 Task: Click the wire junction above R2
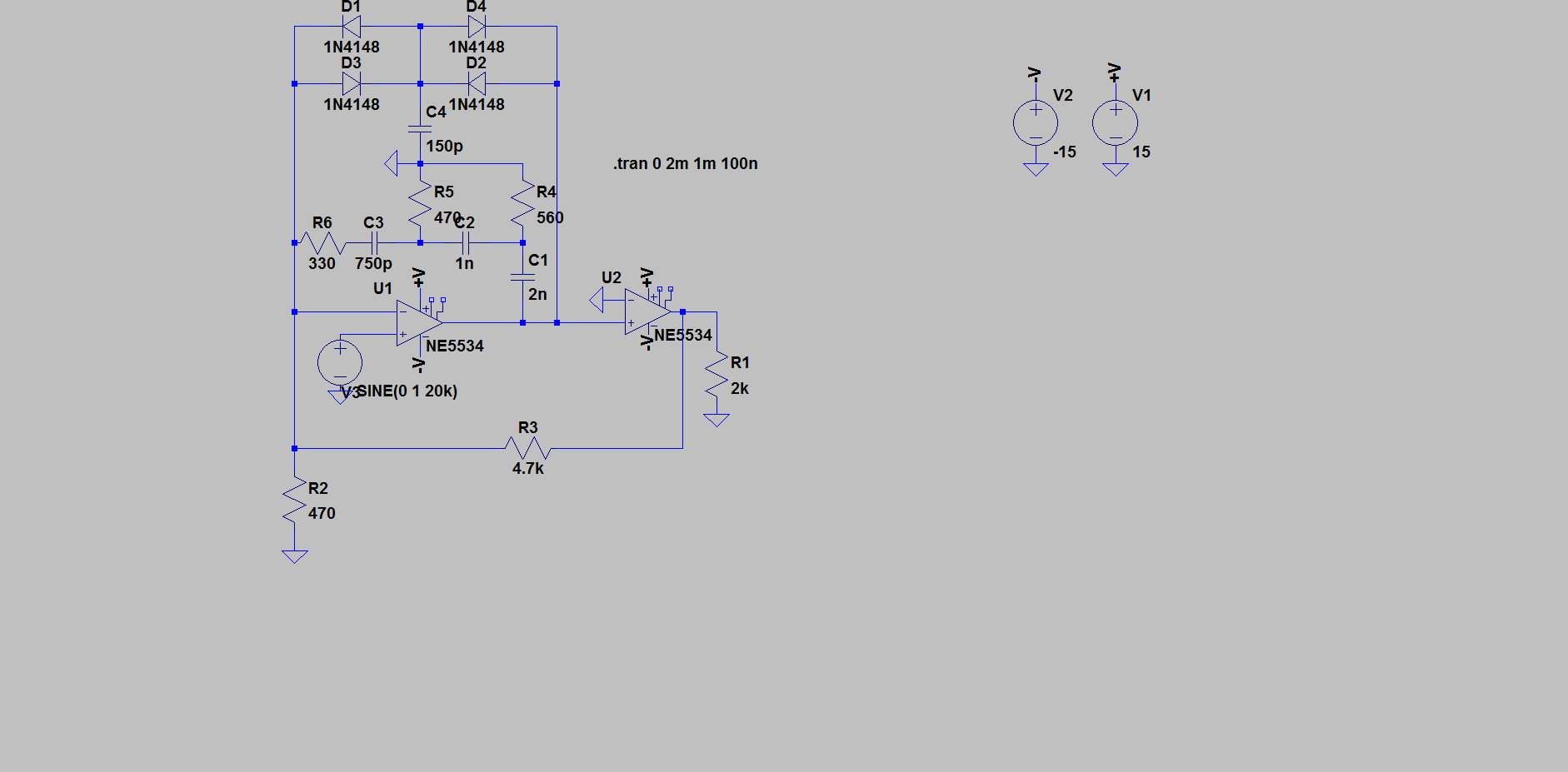294,448
